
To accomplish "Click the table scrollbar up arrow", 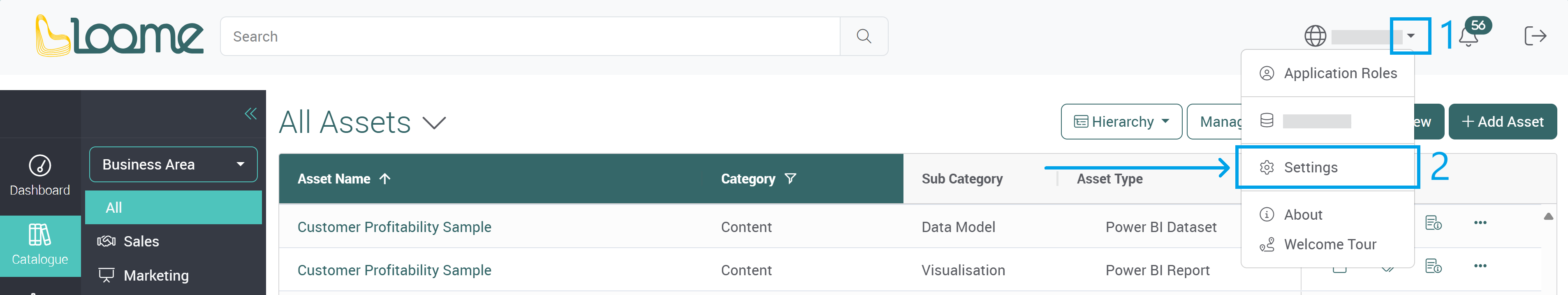I will point(1548,216).
